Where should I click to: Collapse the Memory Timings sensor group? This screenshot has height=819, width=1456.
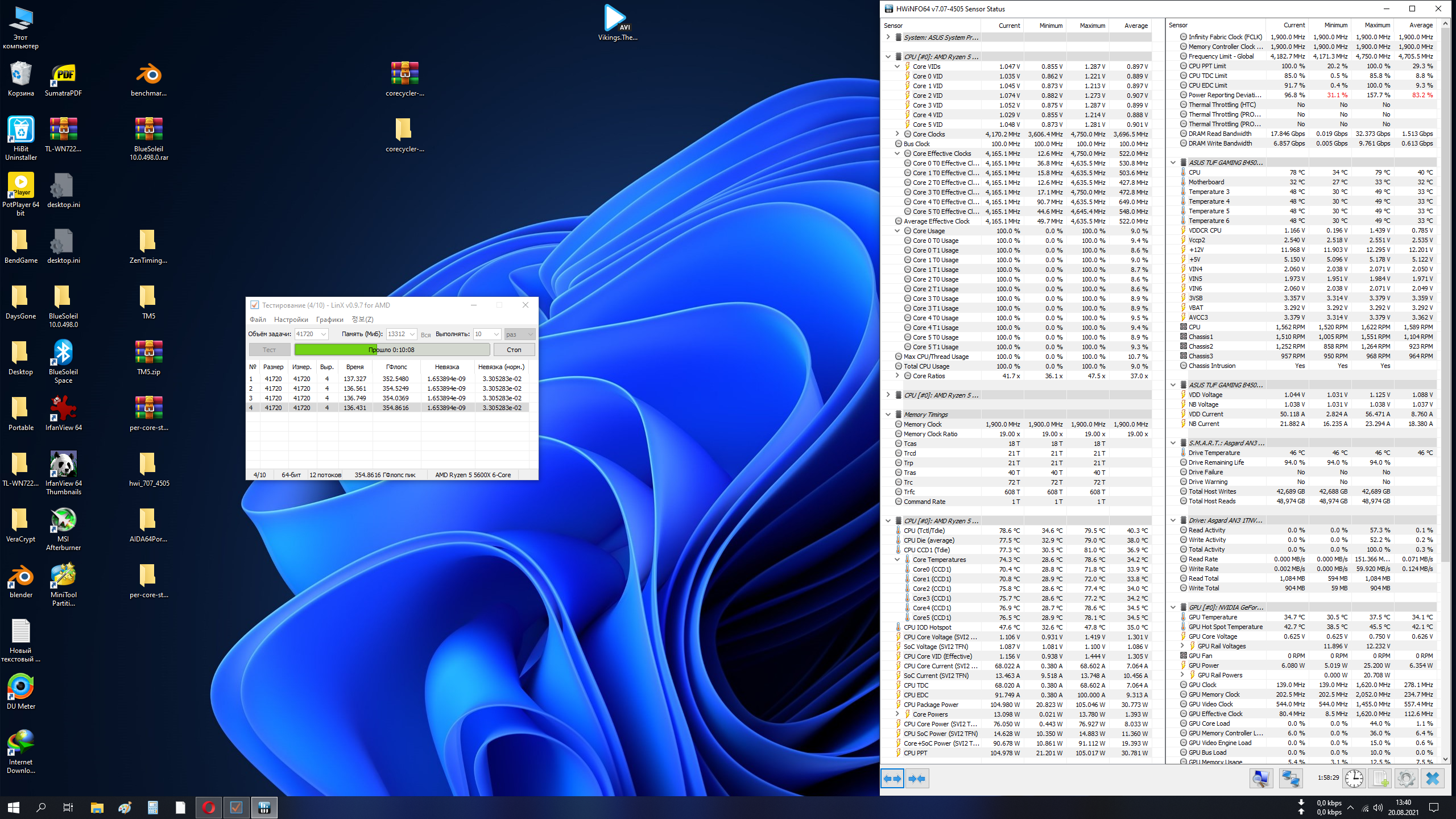pos(888,415)
